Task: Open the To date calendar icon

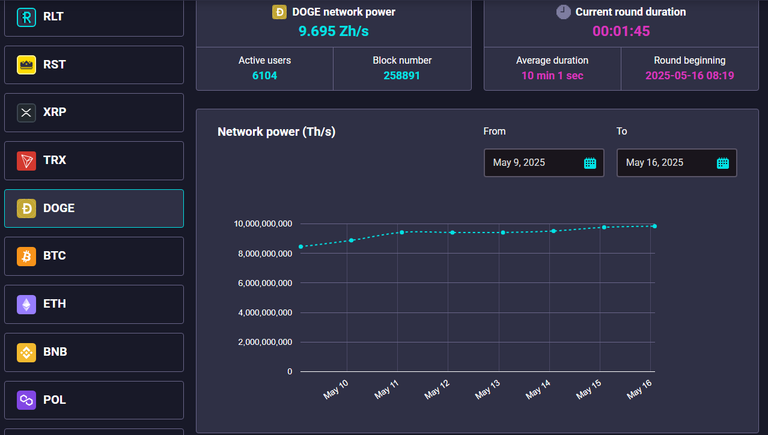Action: point(723,163)
